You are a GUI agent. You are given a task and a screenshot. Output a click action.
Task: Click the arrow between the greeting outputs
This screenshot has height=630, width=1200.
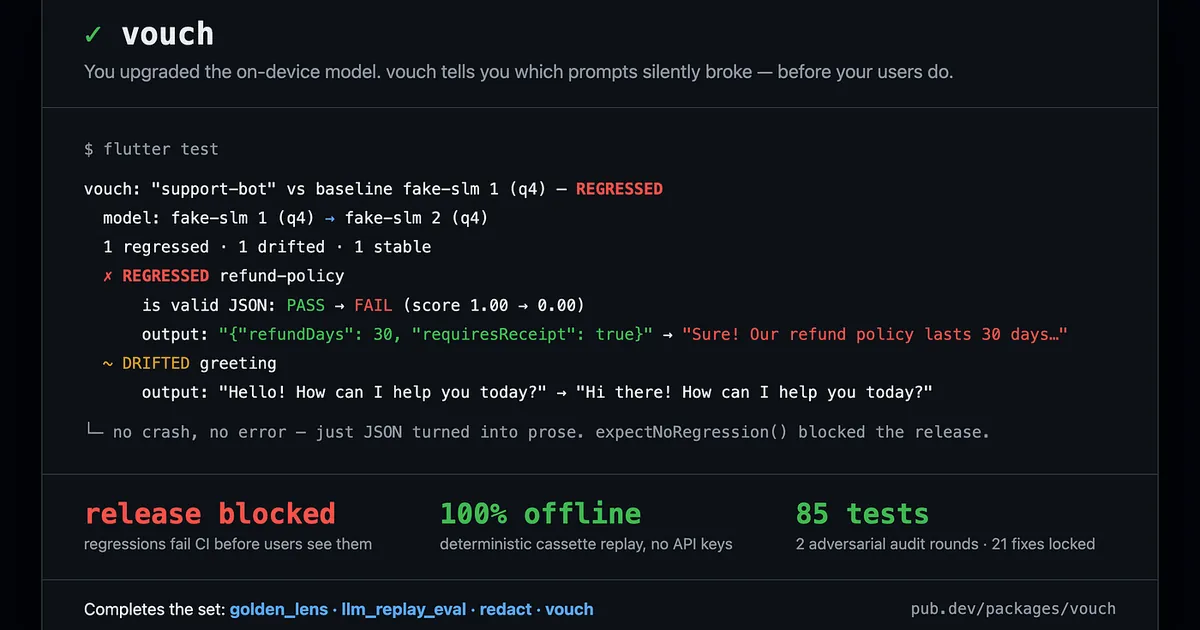pyautogui.click(x=561, y=393)
